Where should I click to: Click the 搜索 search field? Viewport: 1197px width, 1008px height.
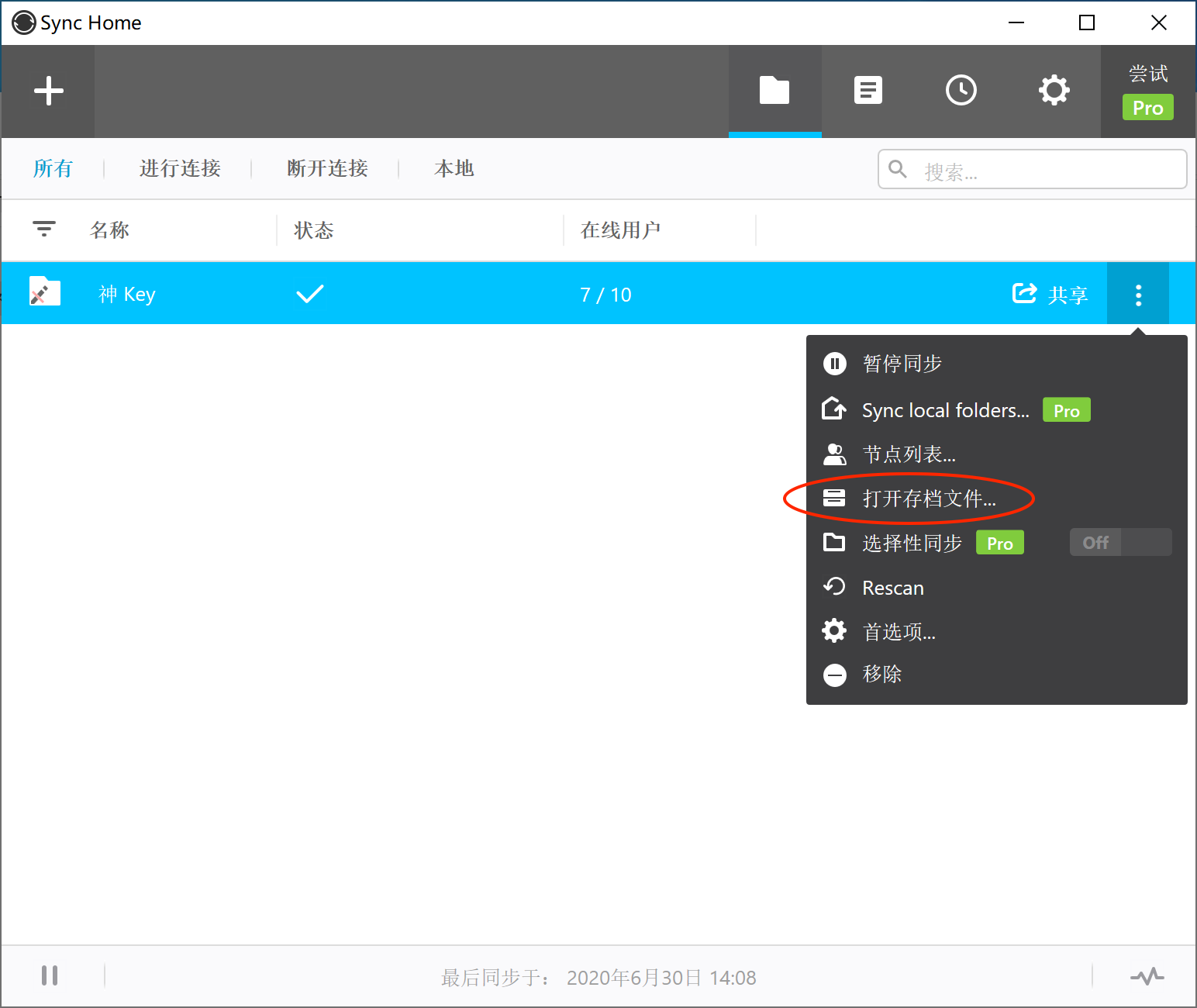[x=1032, y=170]
